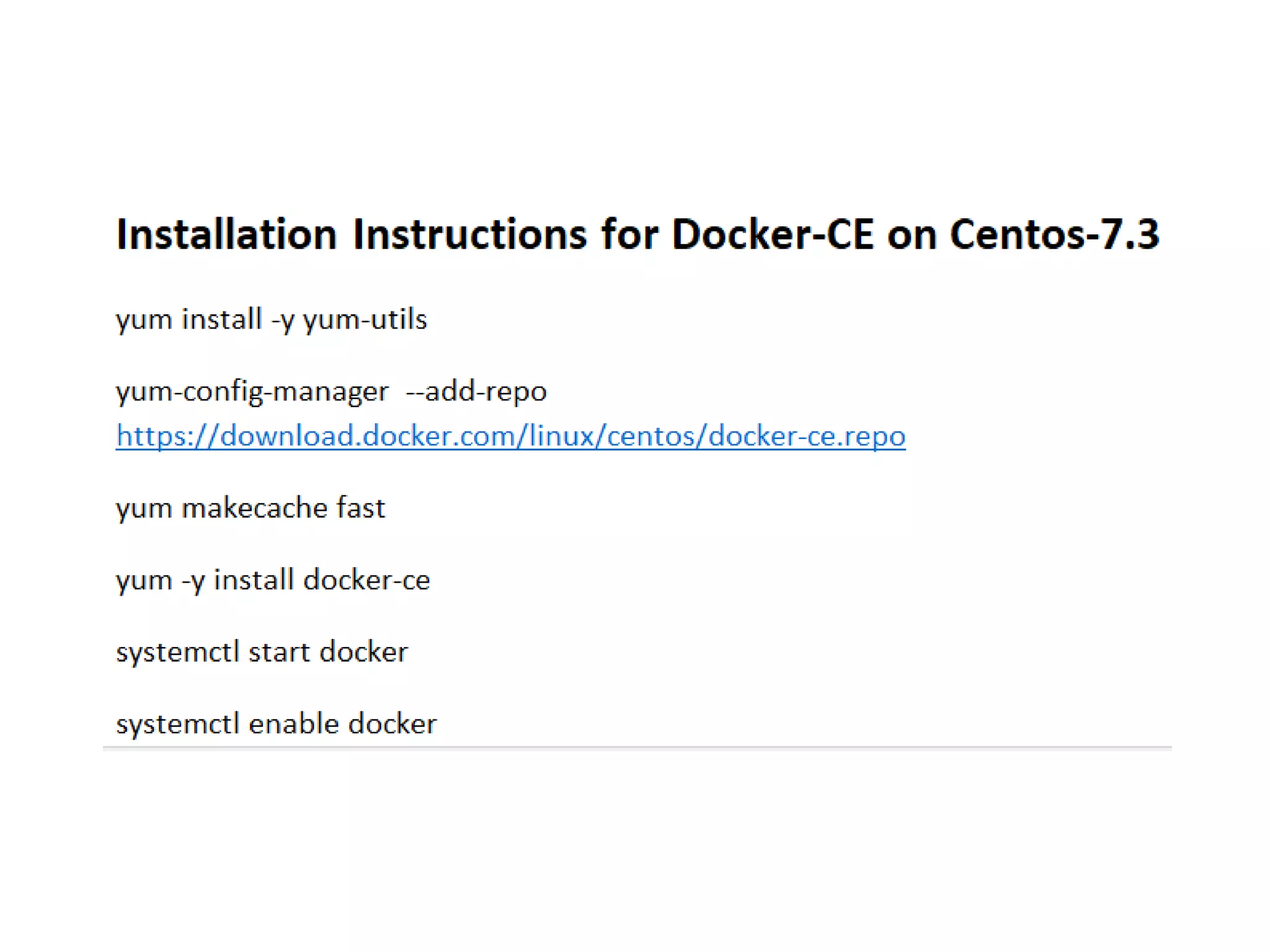Open the download.docker.com docker-ce.repo link
This screenshot has width=1270, height=952.
coord(510,436)
